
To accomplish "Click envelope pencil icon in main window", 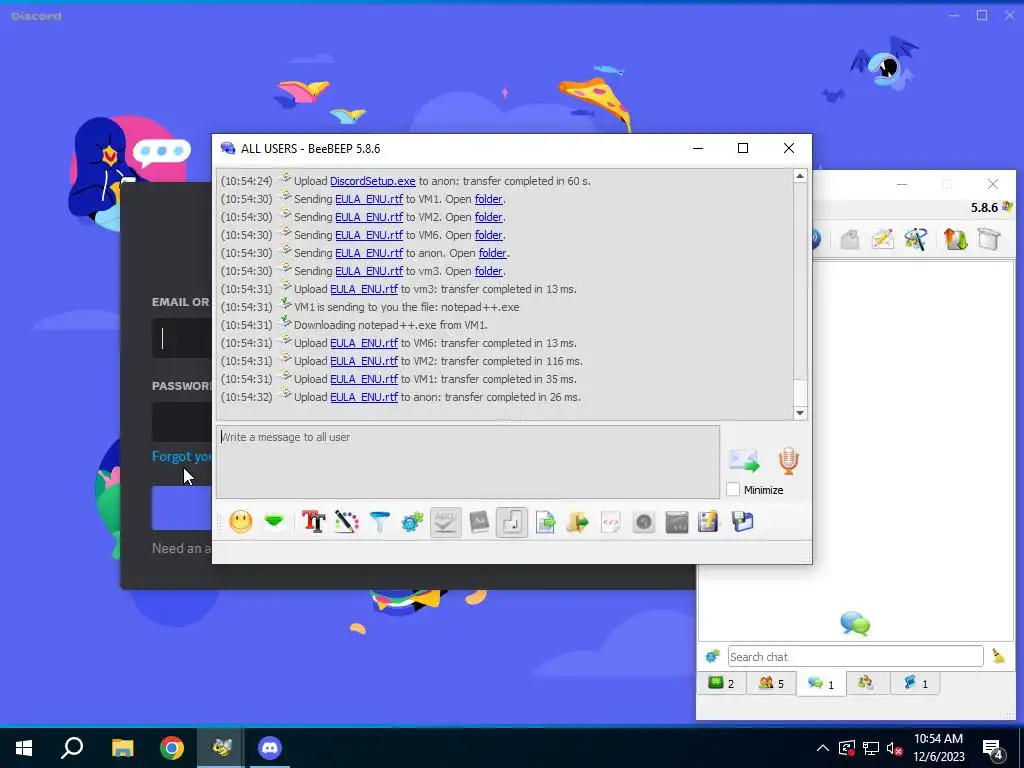I will point(882,239).
